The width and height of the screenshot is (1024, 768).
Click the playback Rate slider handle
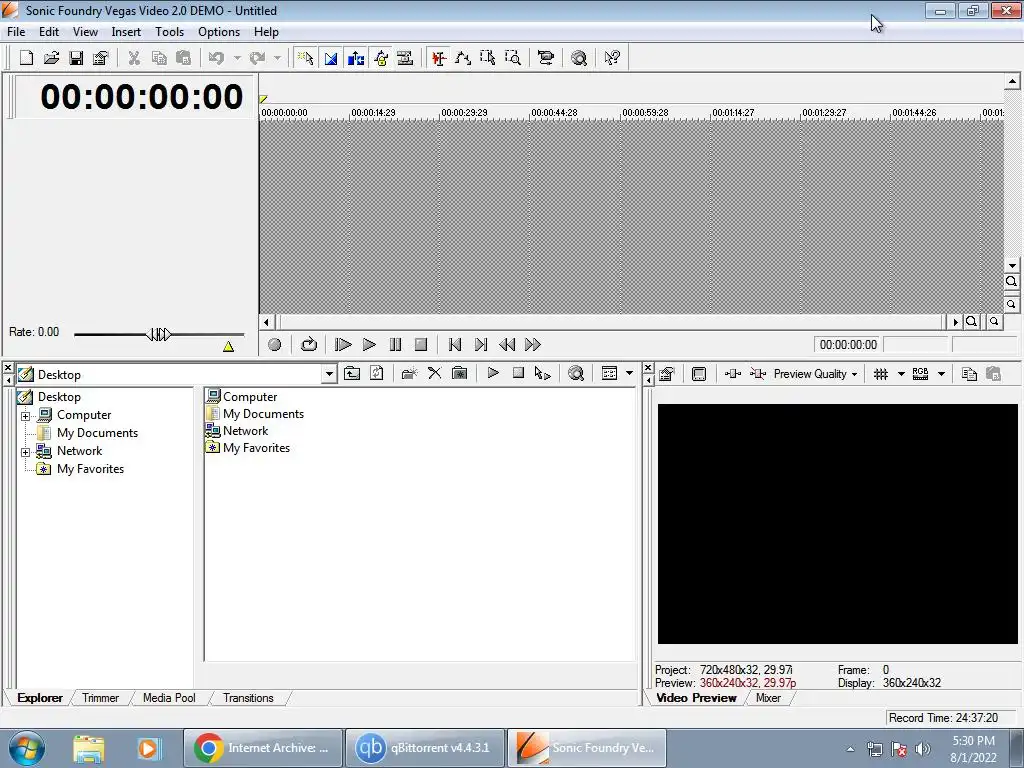(x=159, y=335)
